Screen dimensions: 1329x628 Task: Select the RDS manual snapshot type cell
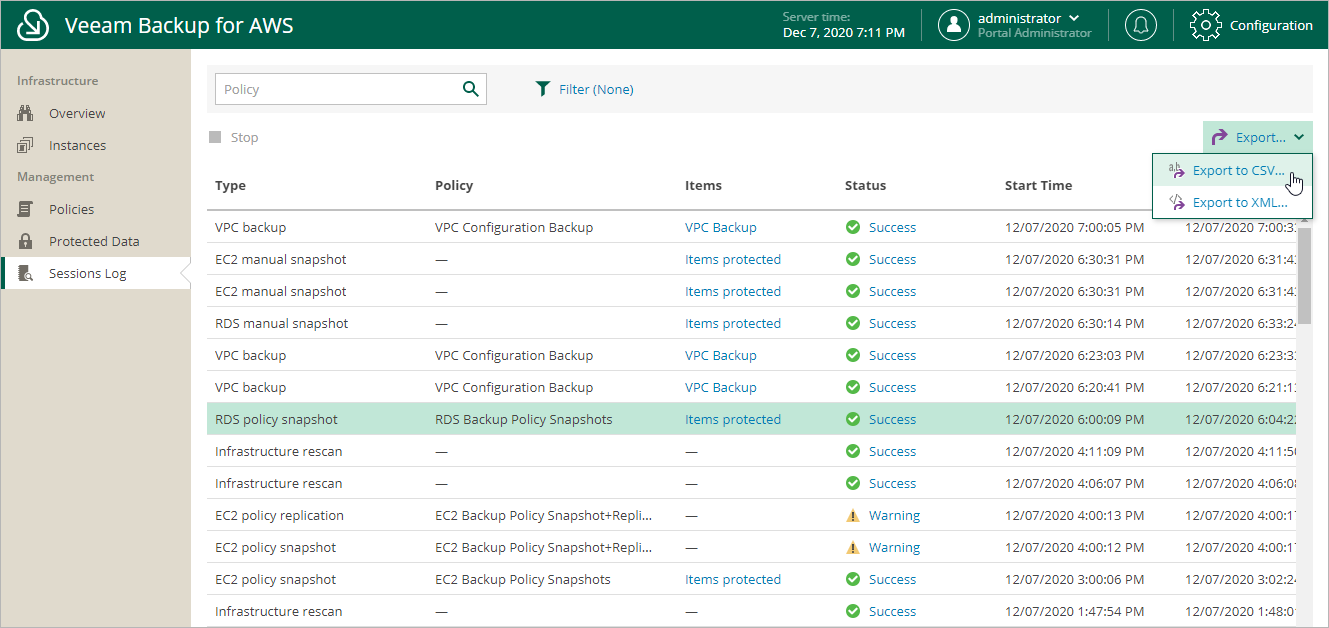pyautogui.click(x=282, y=323)
